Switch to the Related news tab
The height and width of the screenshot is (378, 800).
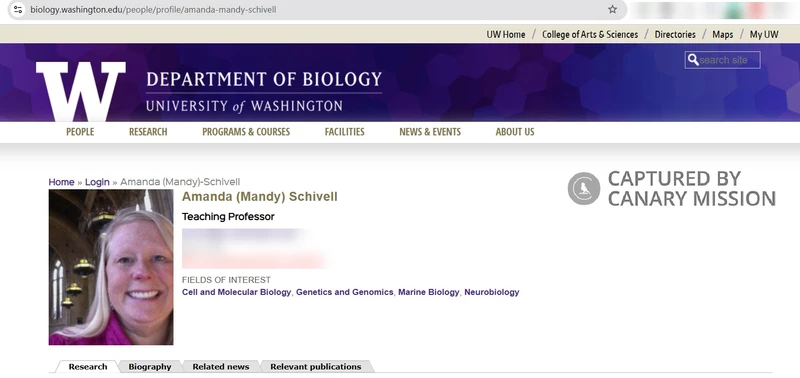(221, 367)
